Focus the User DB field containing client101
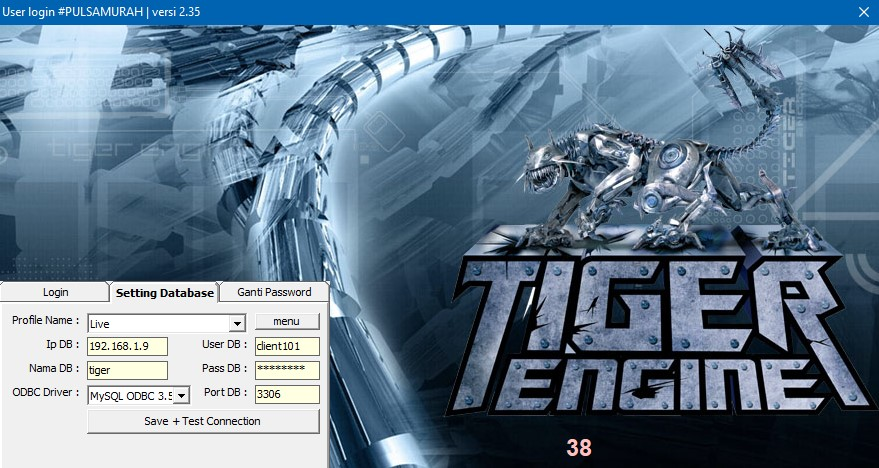The height and width of the screenshot is (468, 879). 286,346
